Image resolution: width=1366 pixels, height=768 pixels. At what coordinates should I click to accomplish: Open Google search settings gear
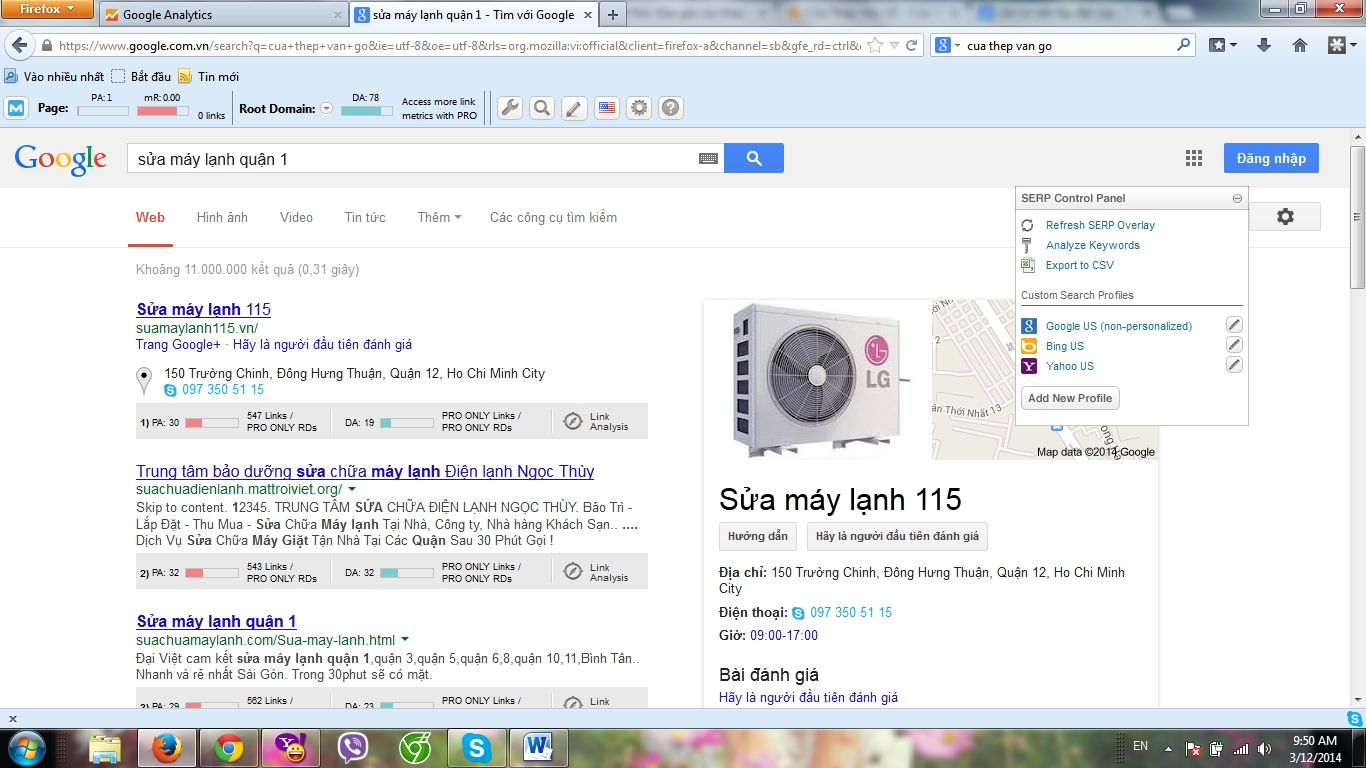[x=1286, y=216]
